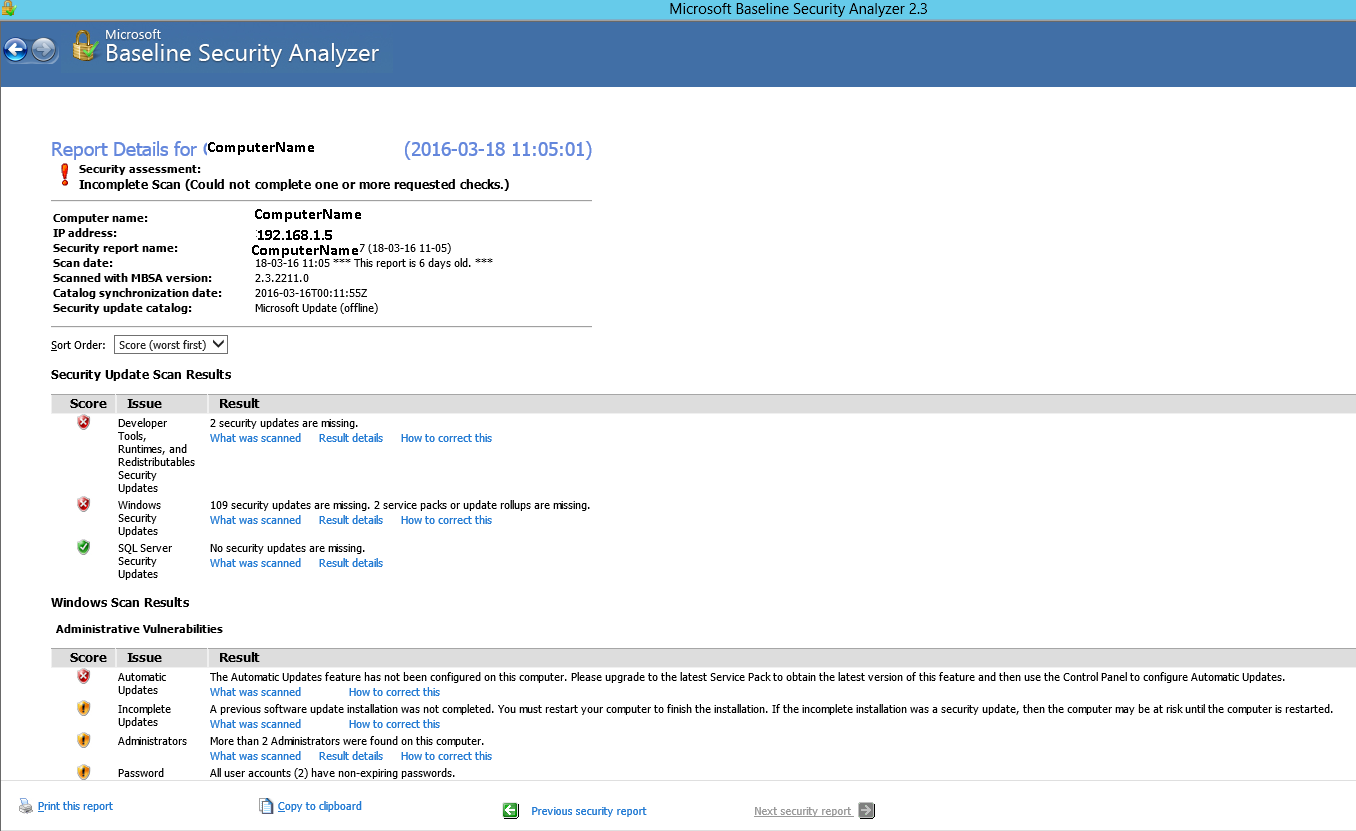
Task: Open Result details for SQL Server updates
Action: click(351, 563)
